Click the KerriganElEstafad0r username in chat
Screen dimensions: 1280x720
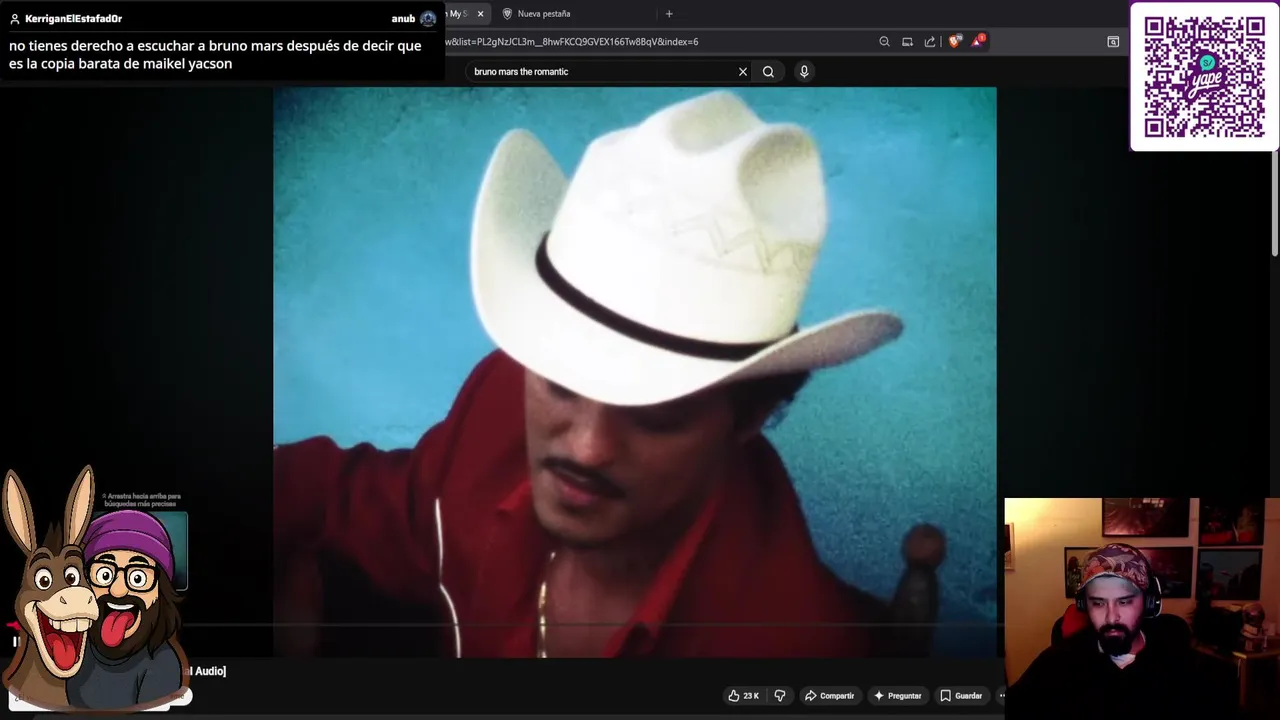click(73, 19)
